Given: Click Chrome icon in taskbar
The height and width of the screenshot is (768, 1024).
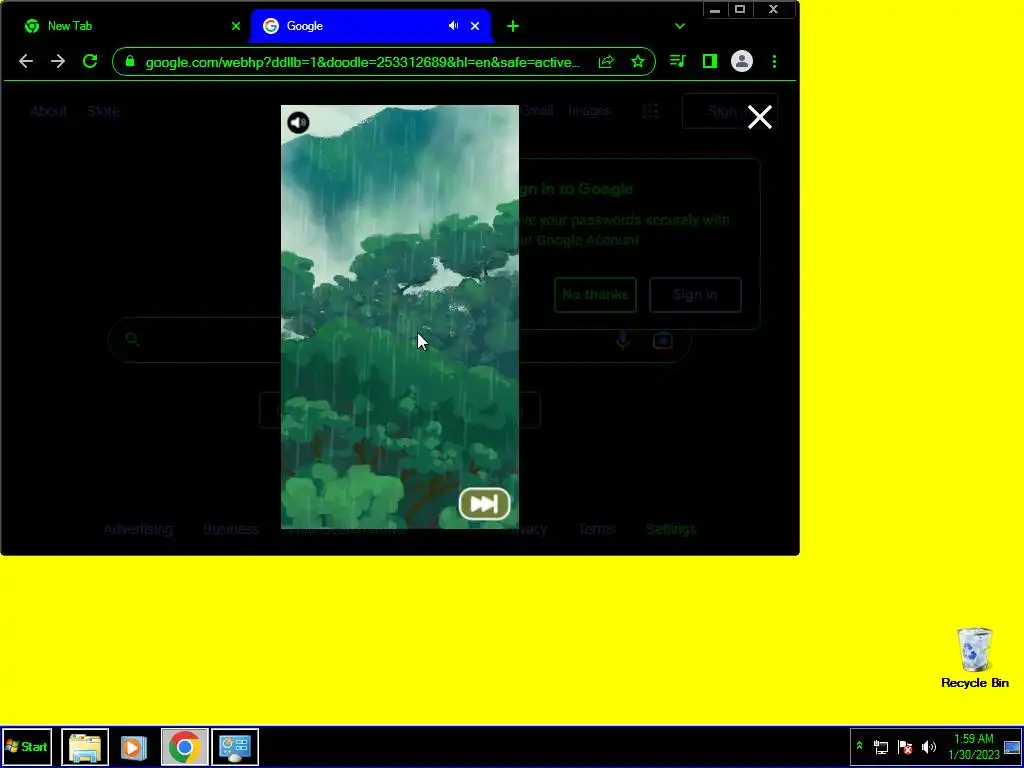Looking at the screenshot, I should pos(185,747).
